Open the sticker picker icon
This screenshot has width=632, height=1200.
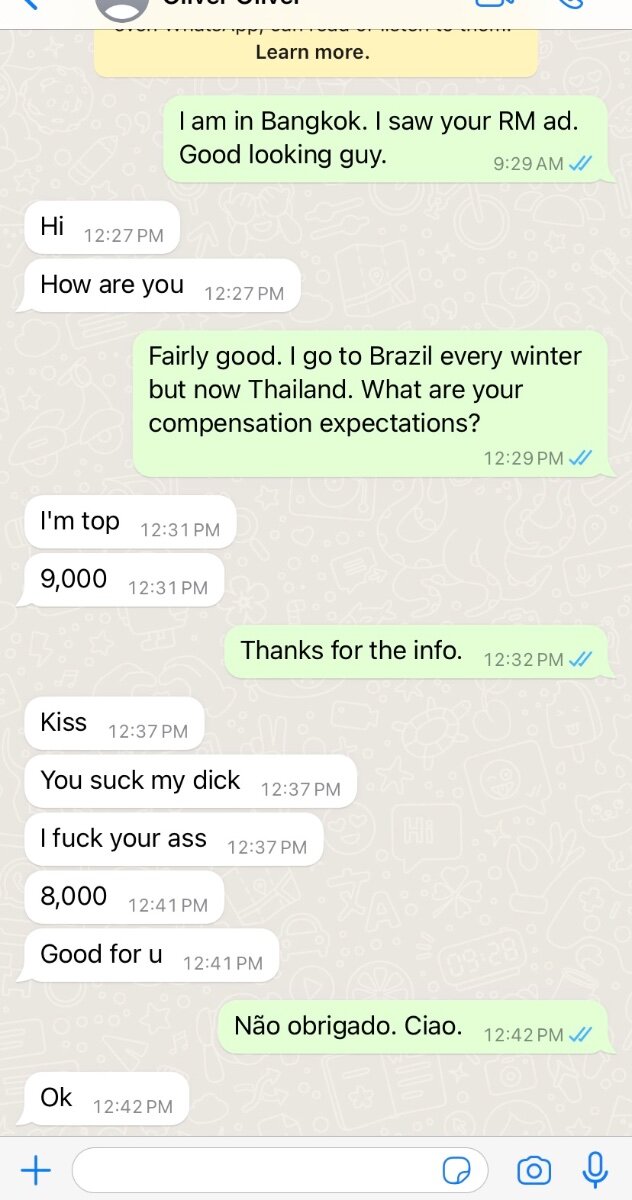(458, 1170)
